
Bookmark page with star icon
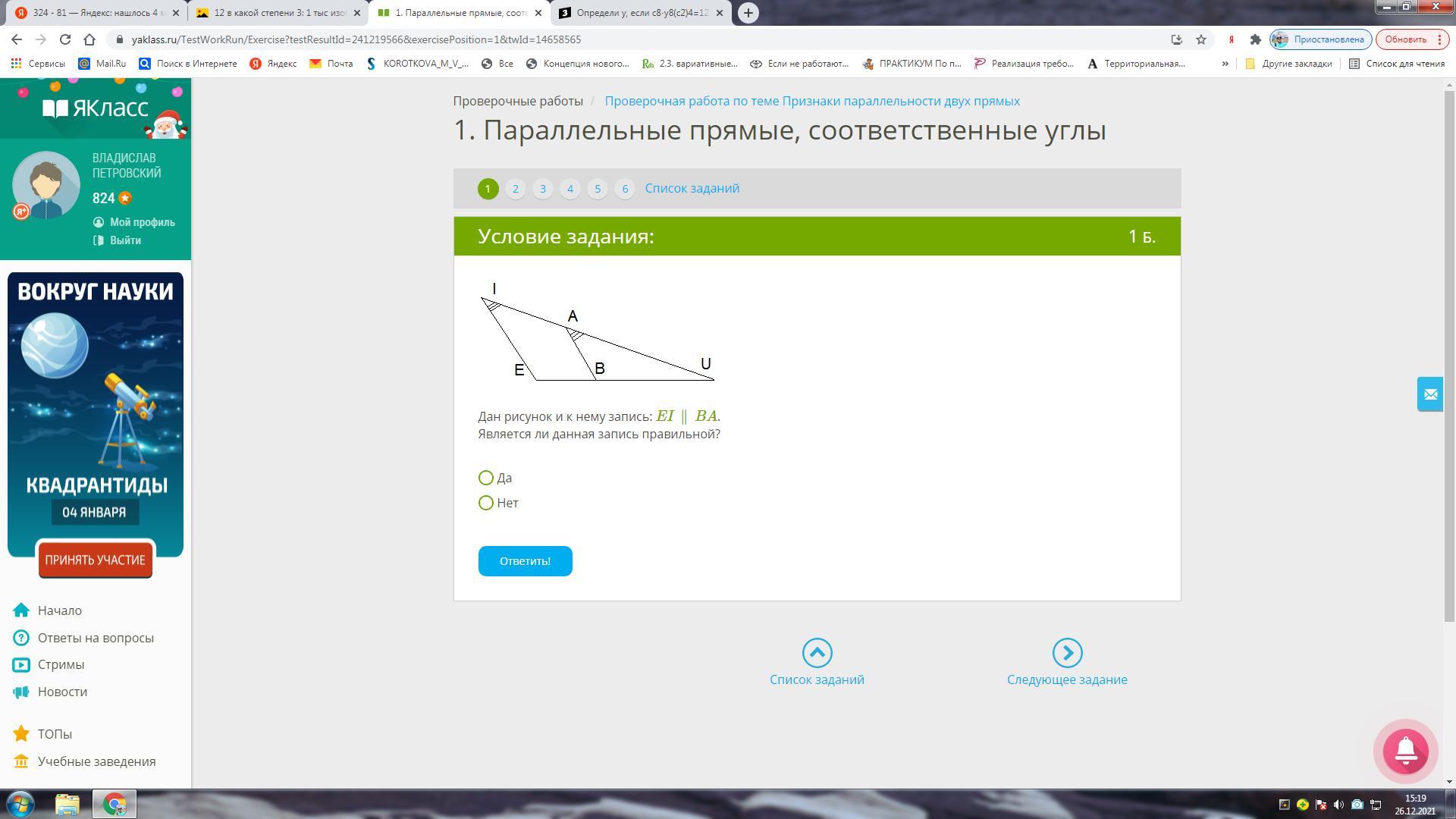coord(1201,39)
